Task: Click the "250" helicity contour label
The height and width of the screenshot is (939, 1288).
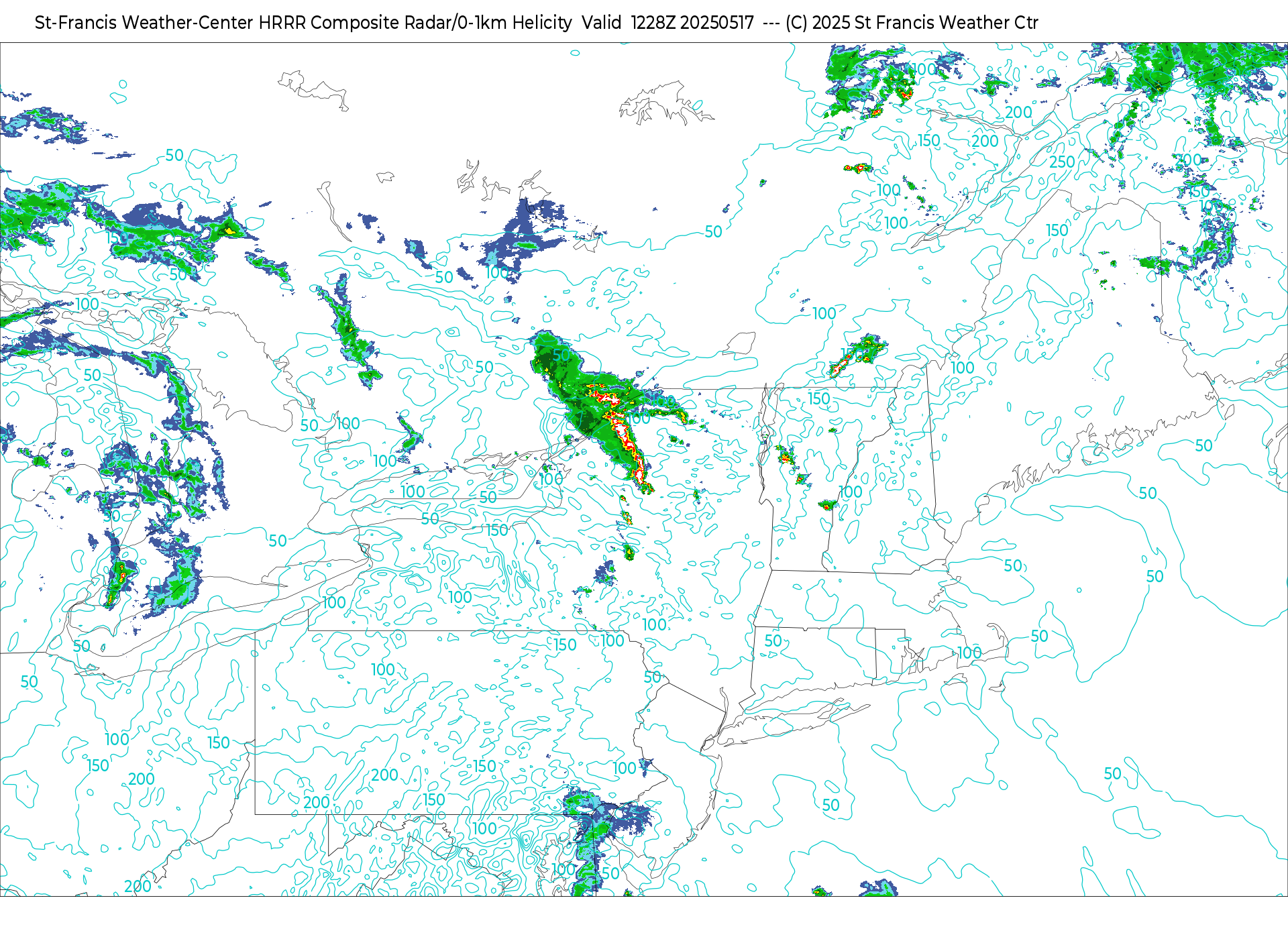Action: click(1062, 162)
